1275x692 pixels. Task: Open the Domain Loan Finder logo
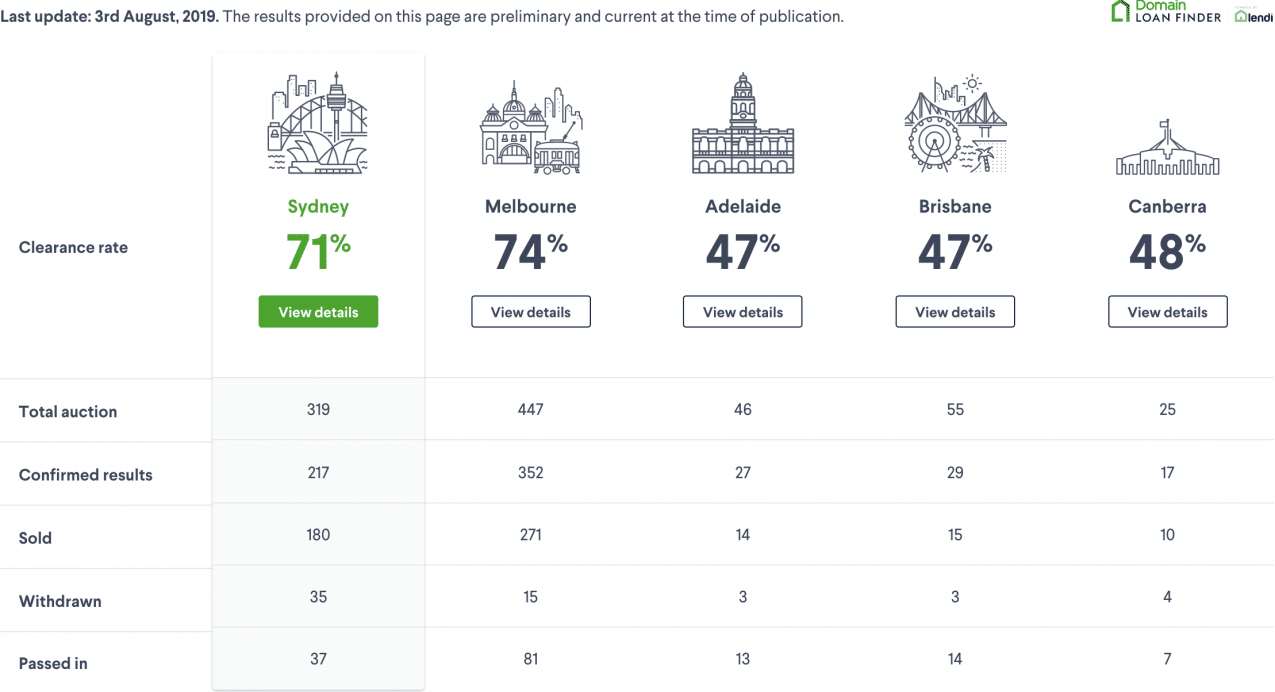click(x=1166, y=12)
